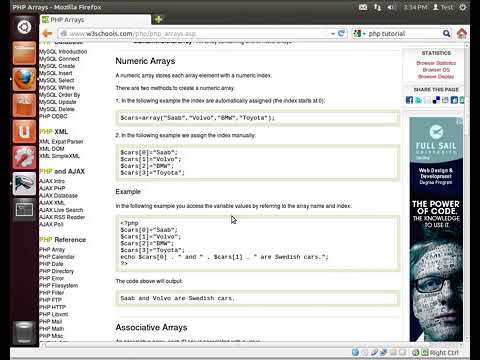Click the Numeric Arrays heading text
The width and height of the screenshot is (480, 360).
click(x=145, y=61)
